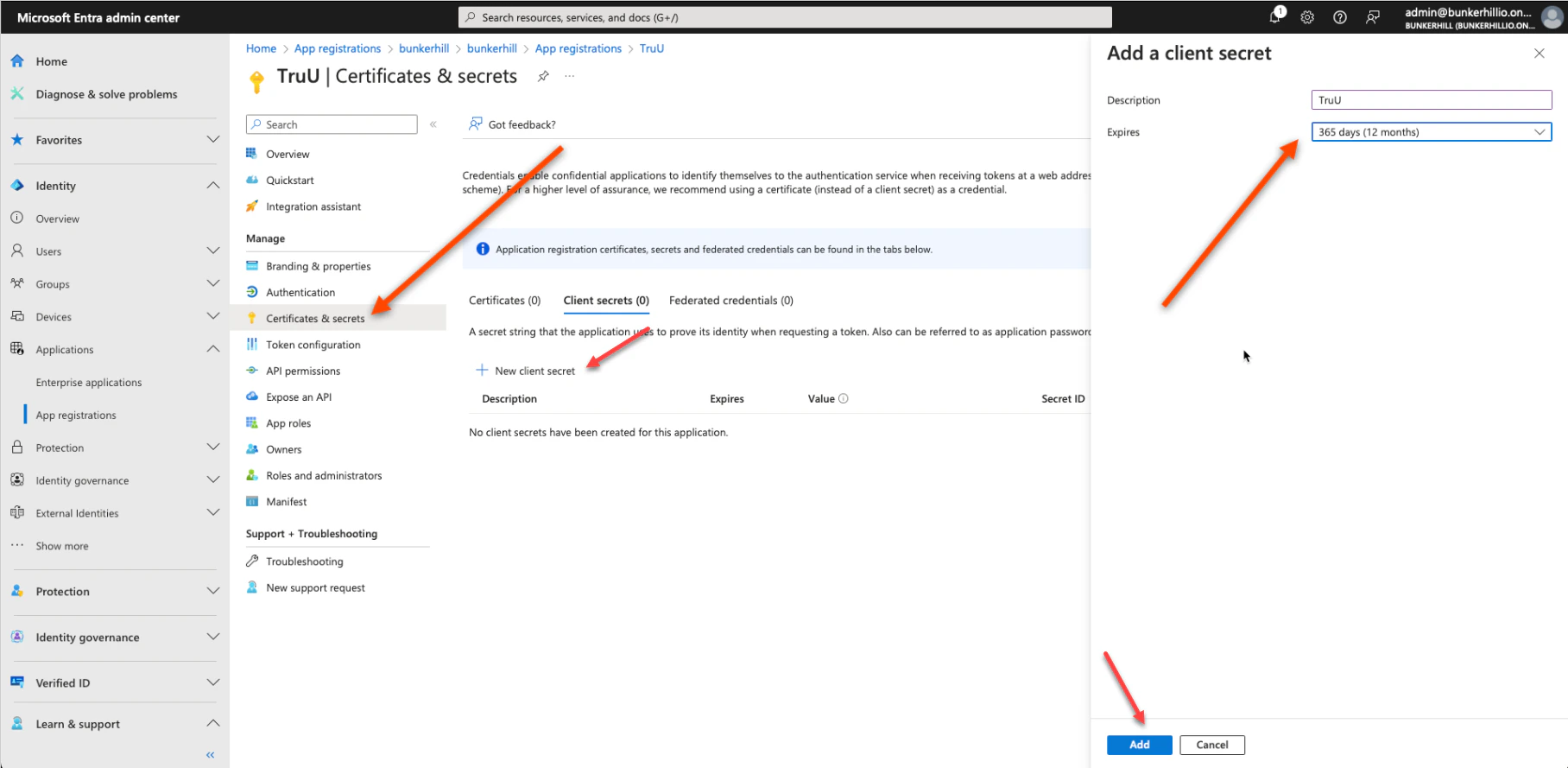Click the Favorites star icon
1568x768 pixels.
pos(17,140)
